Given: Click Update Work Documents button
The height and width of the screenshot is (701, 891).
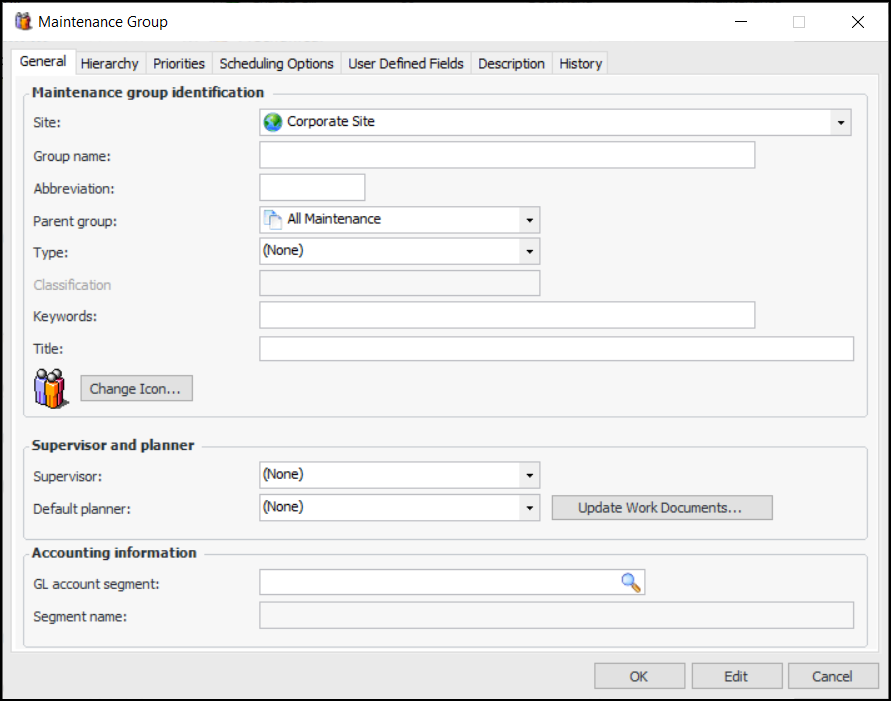Looking at the screenshot, I should pos(661,508).
